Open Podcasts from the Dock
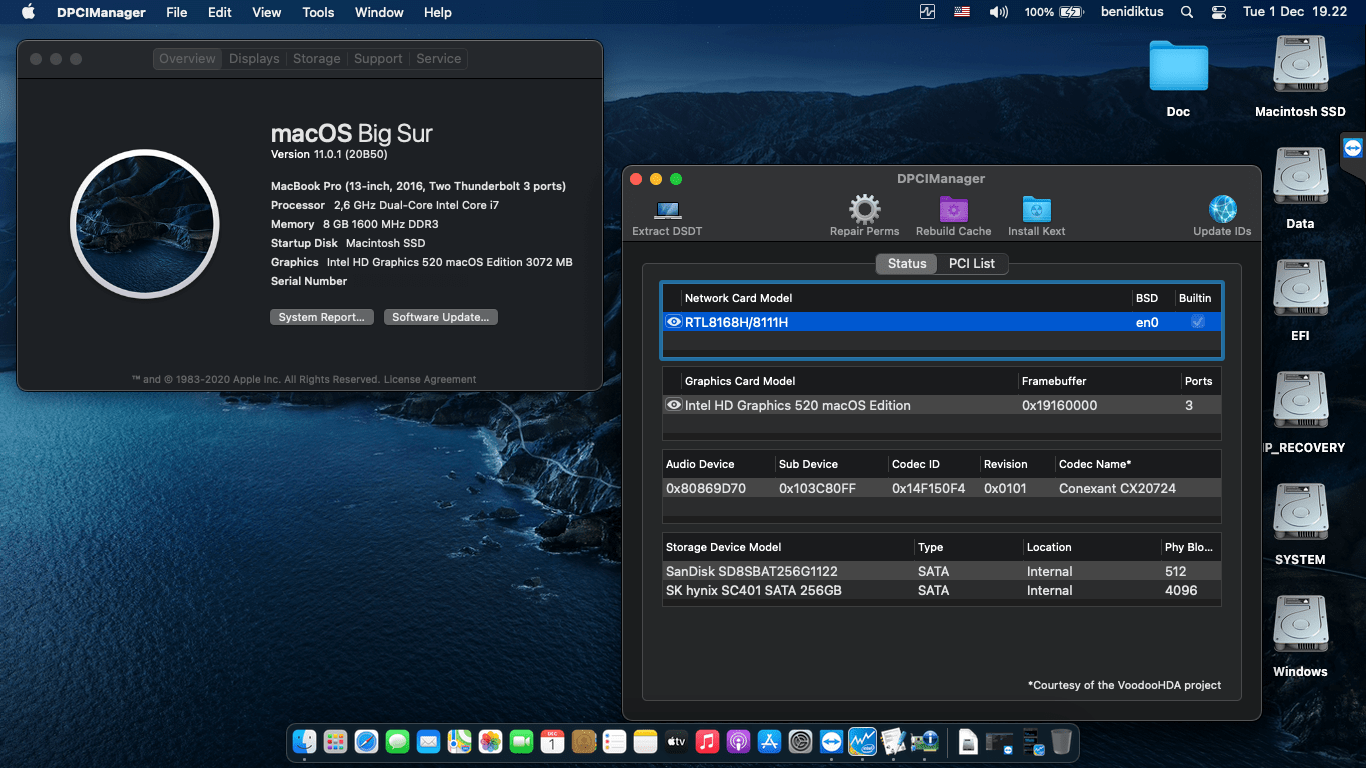The image size is (1366, 768). tap(738, 741)
